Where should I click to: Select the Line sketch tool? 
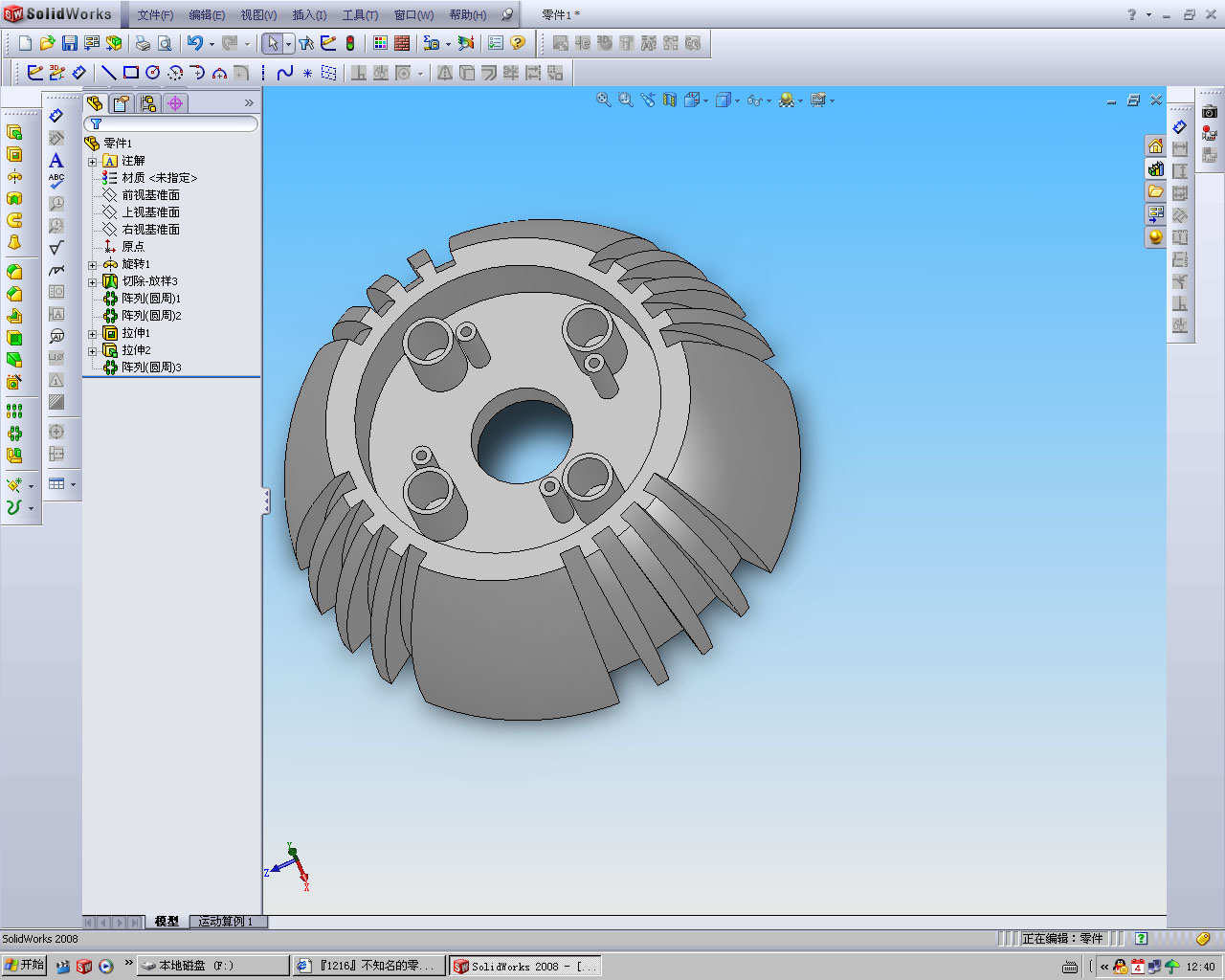pyautogui.click(x=109, y=73)
